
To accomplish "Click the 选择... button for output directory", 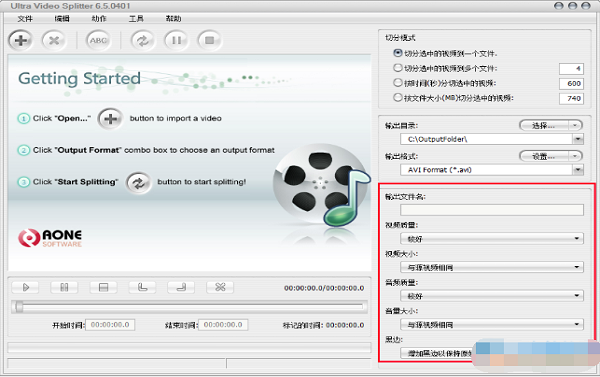I will click(x=544, y=125).
